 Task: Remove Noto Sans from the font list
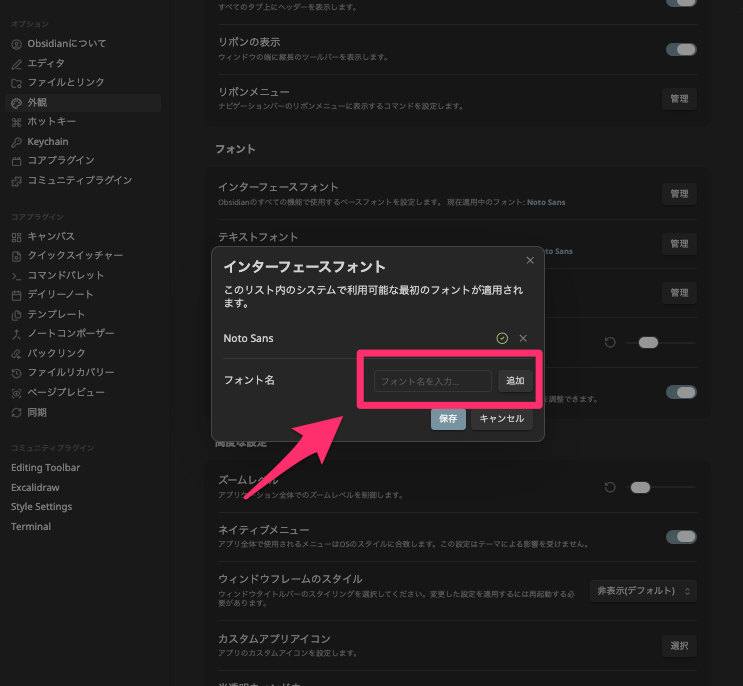point(523,338)
